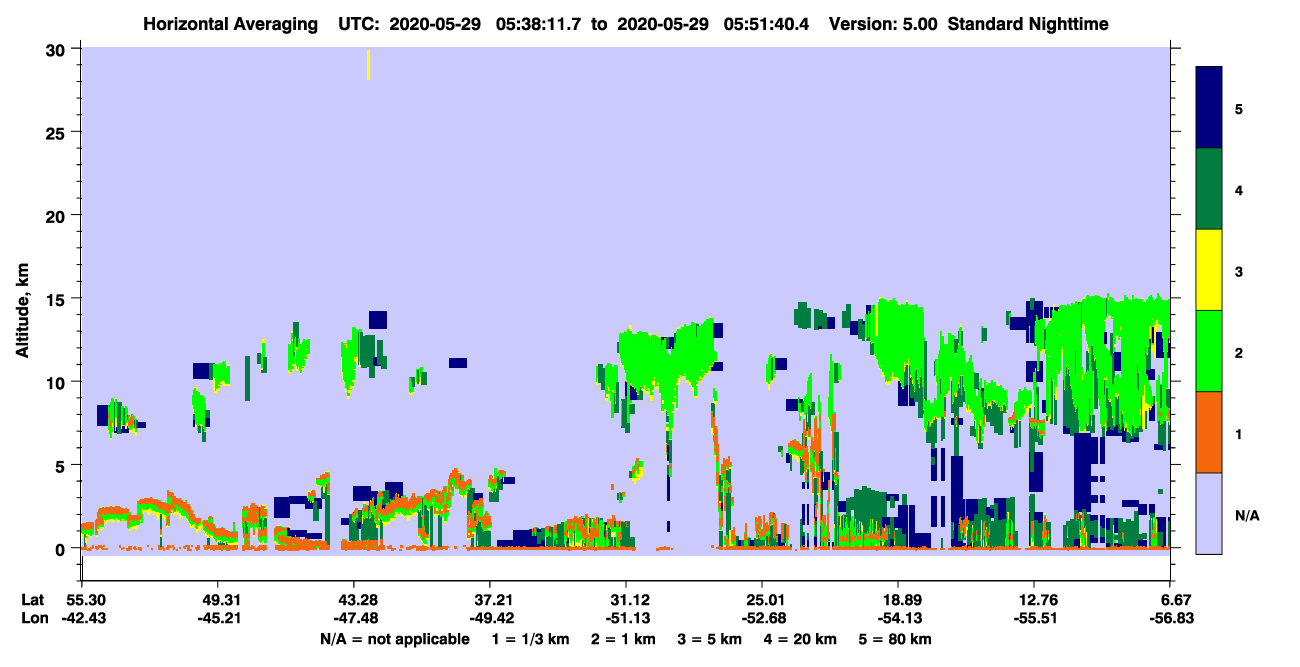This screenshot has height=667, width=1300.
Task: Click longitude value -54.13
Action: click(x=898, y=619)
